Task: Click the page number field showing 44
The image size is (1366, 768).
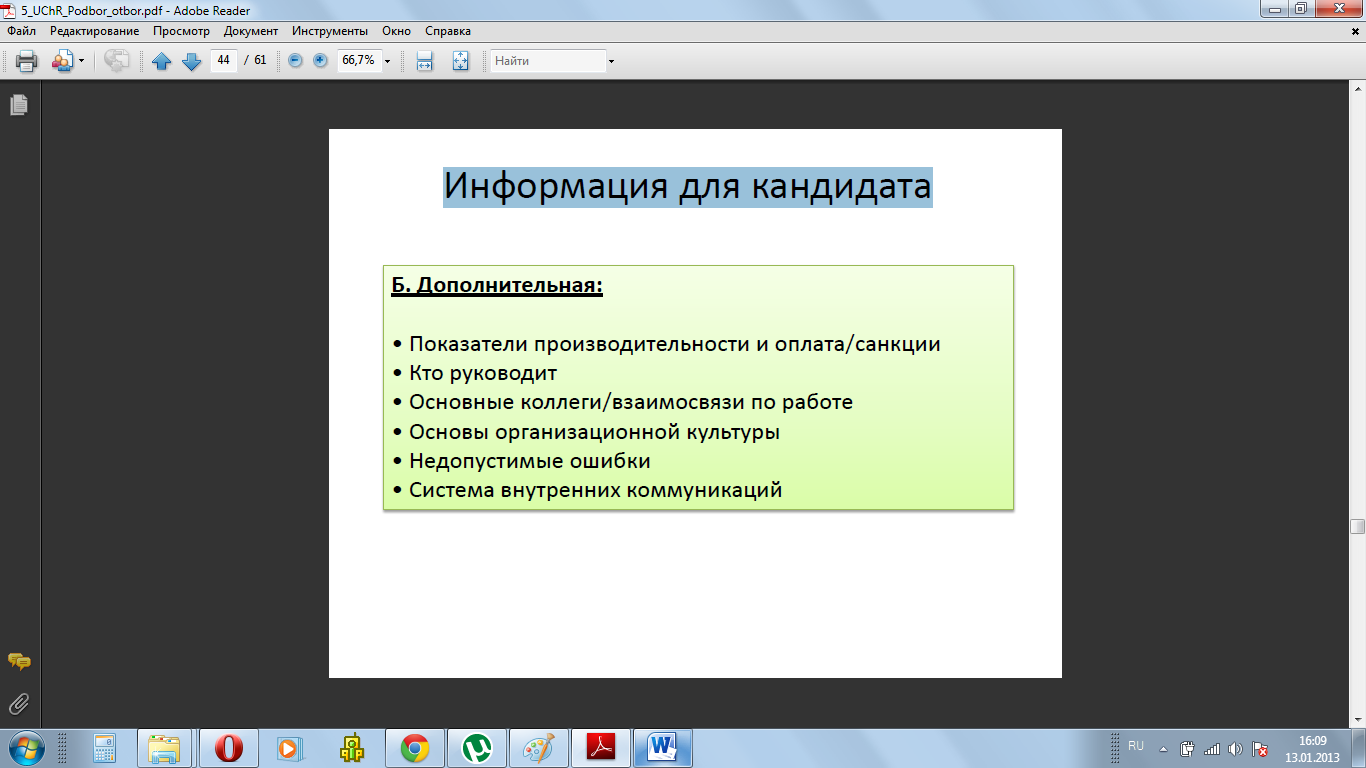Action: (223, 60)
